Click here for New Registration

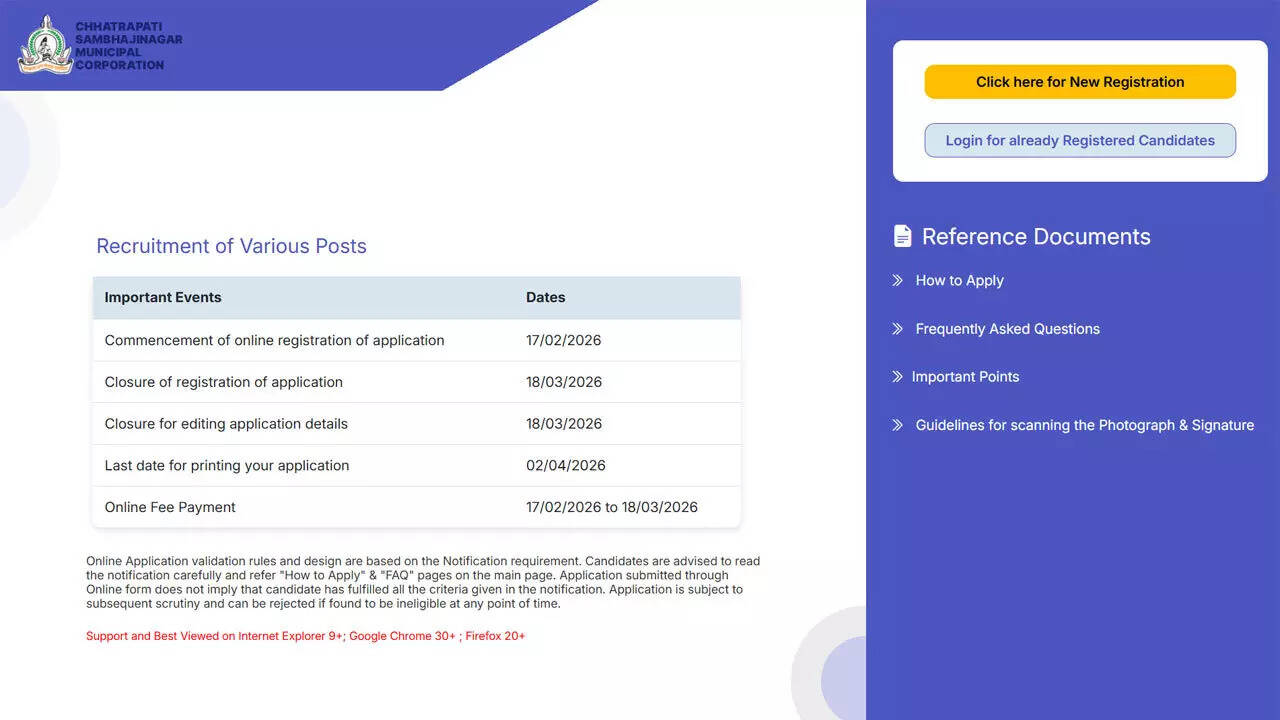(1079, 81)
